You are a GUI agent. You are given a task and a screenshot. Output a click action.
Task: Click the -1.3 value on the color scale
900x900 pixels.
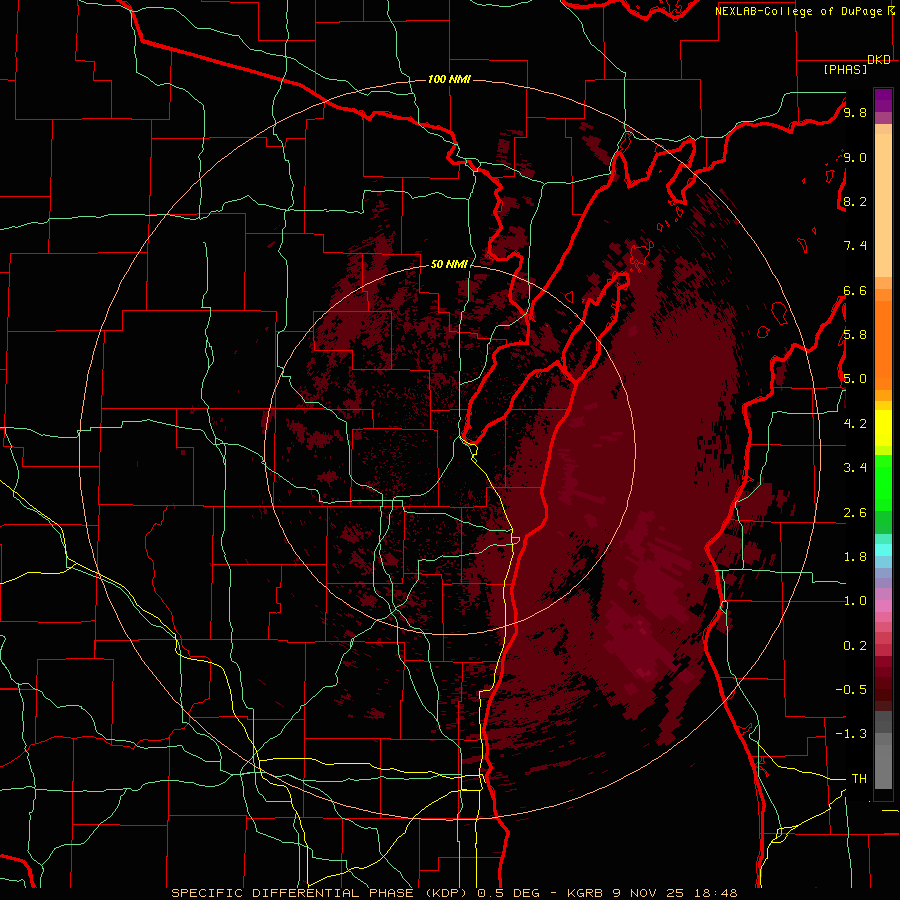coord(851,734)
